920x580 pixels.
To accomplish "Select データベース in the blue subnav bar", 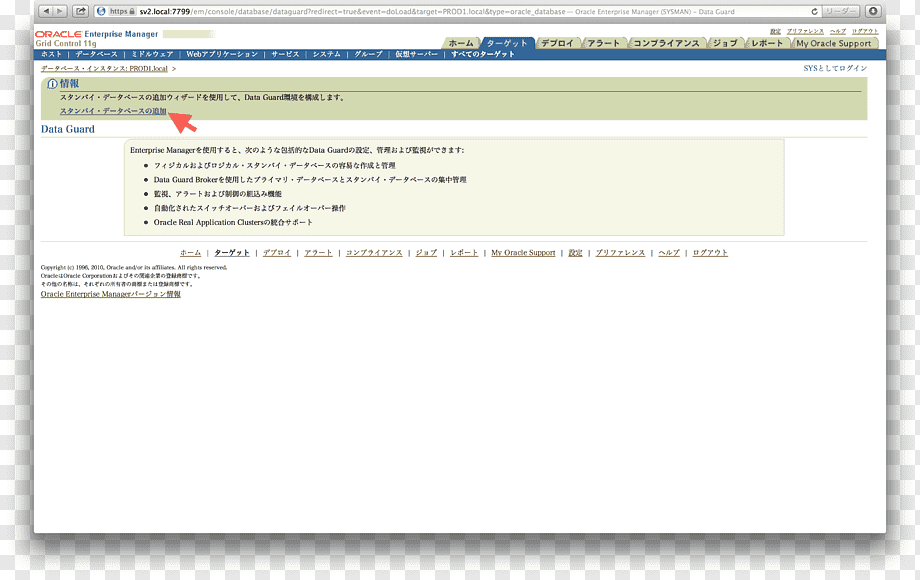I will (96, 54).
